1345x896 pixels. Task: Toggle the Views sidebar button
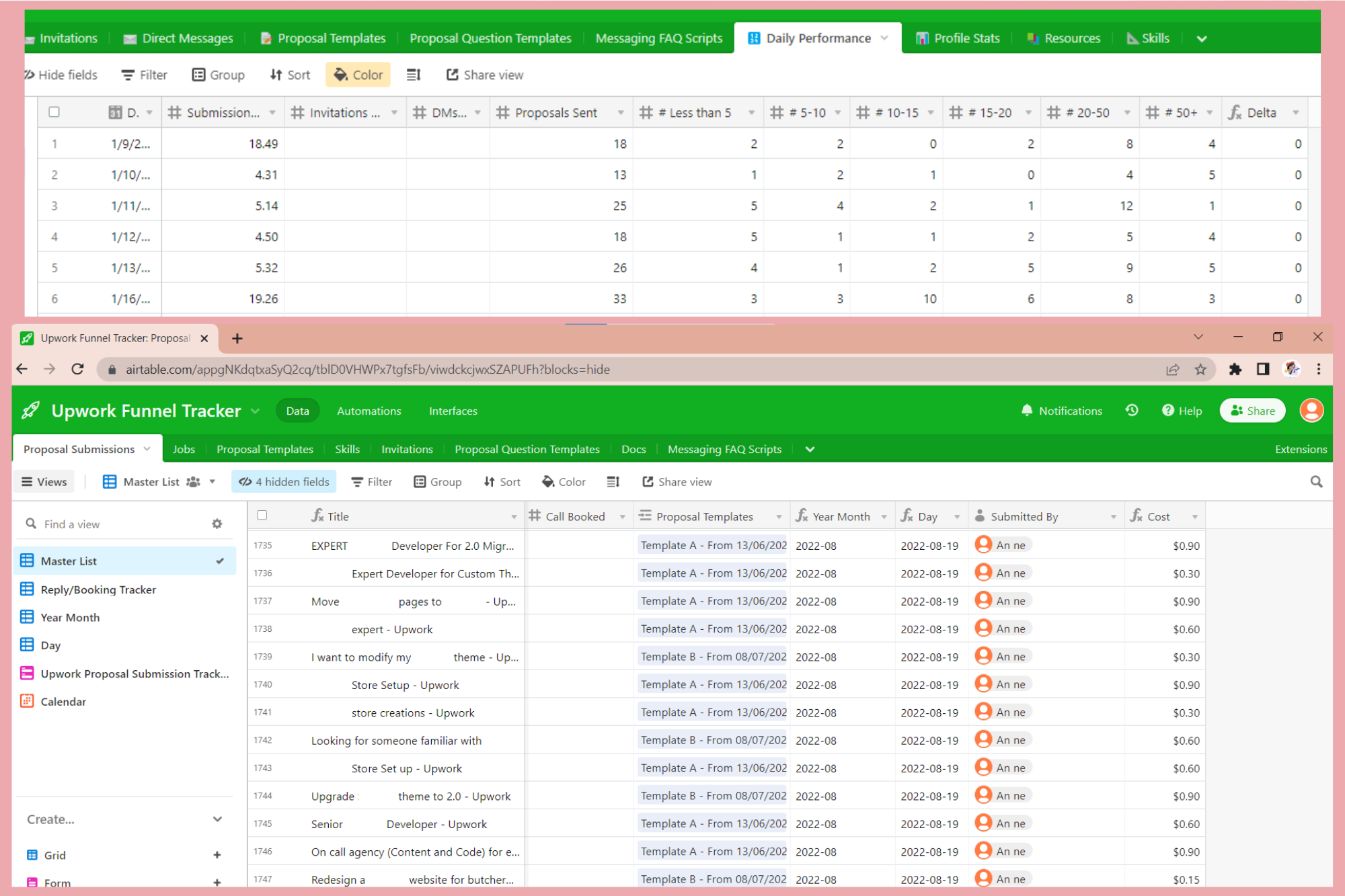coord(44,481)
